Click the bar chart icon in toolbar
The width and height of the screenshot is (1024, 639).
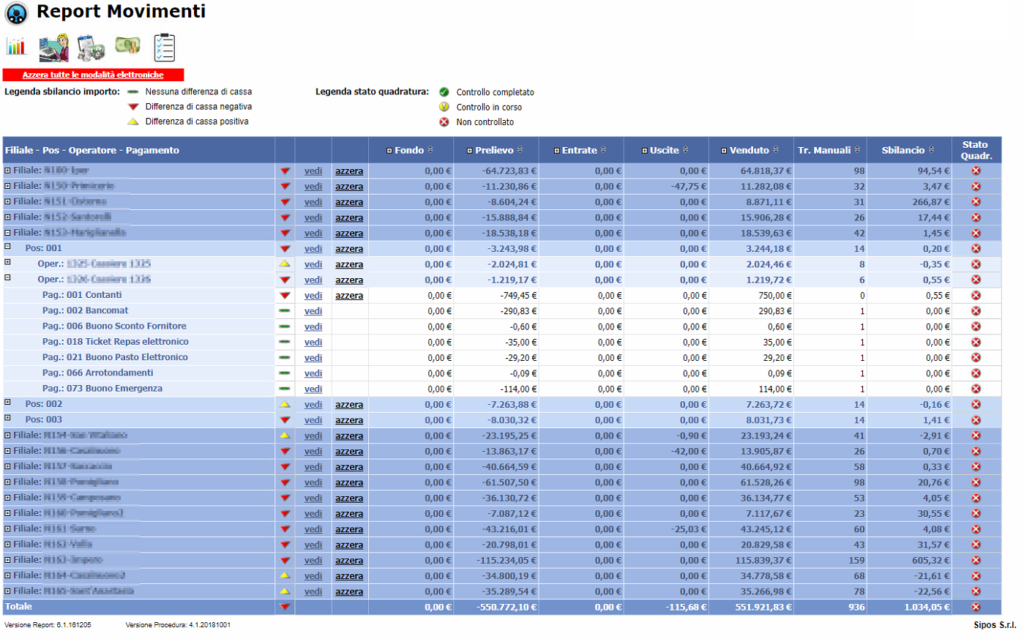click(x=15, y=47)
